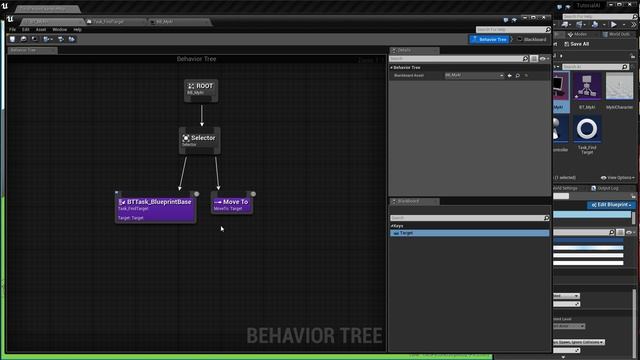
Task: Switch to the World Outliner tab
Action: [x=616, y=34]
